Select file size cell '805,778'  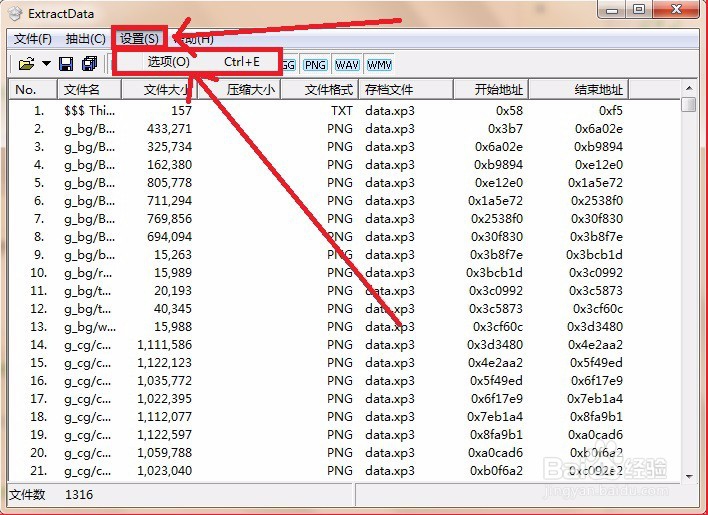(x=169, y=183)
